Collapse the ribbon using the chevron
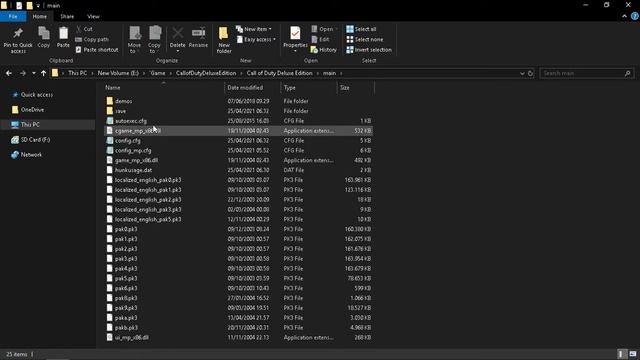640x360 pixels. (x=624, y=16)
